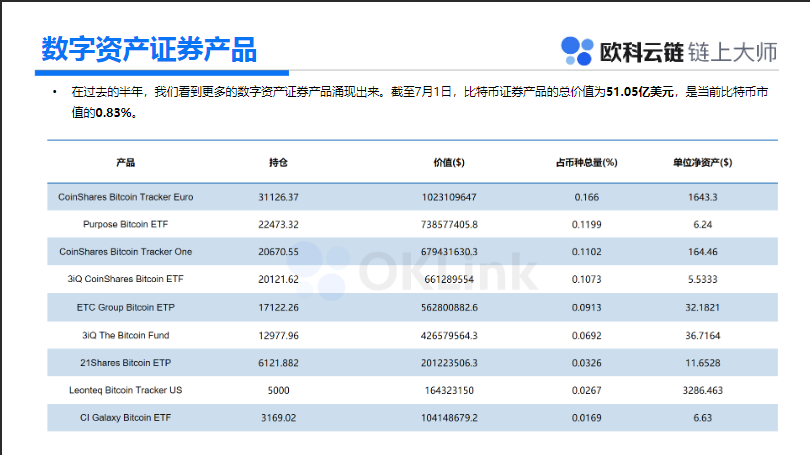
Task: Select holdings value 20670.55
Action: pyautogui.click(x=278, y=252)
